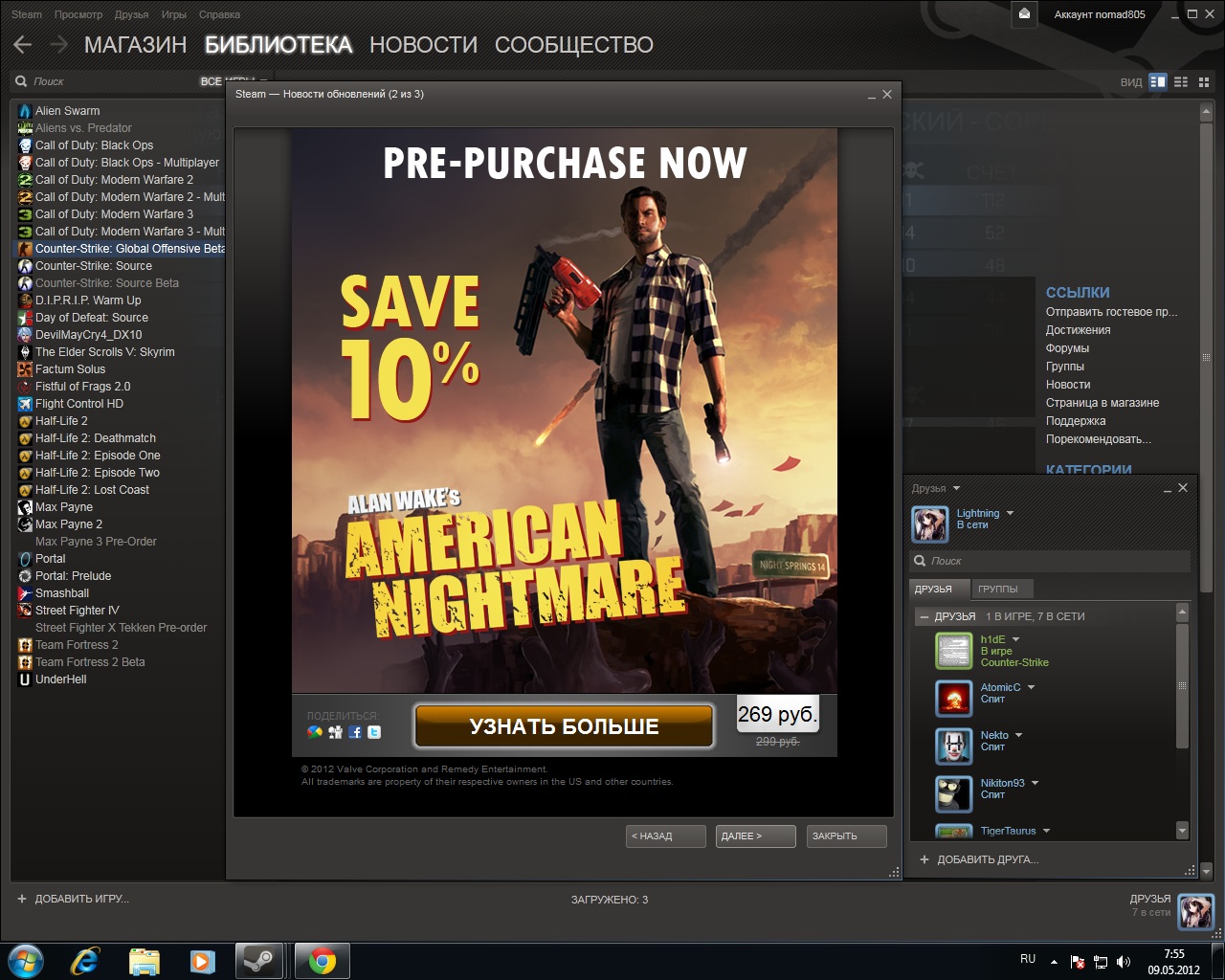Go to the МАГАЗИН section
Viewport: 1225px width, 980px height.
pyautogui.click(x=136, y=45)
